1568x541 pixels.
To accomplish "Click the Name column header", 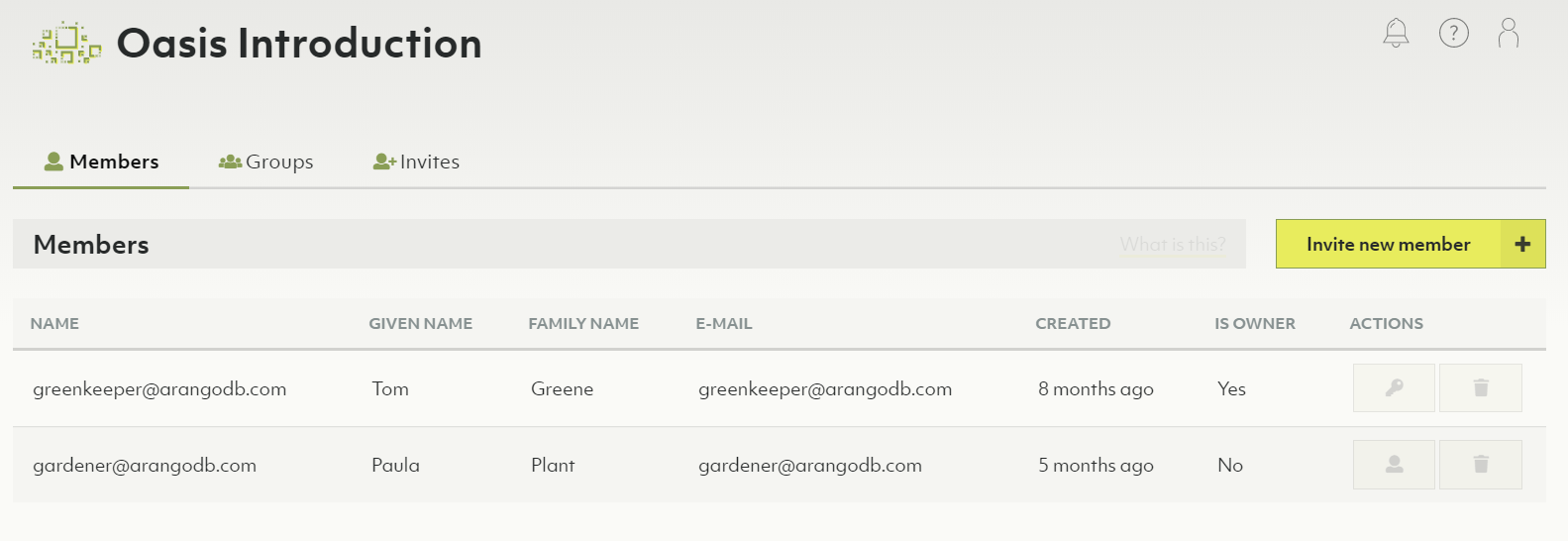I will pos(54,323).
